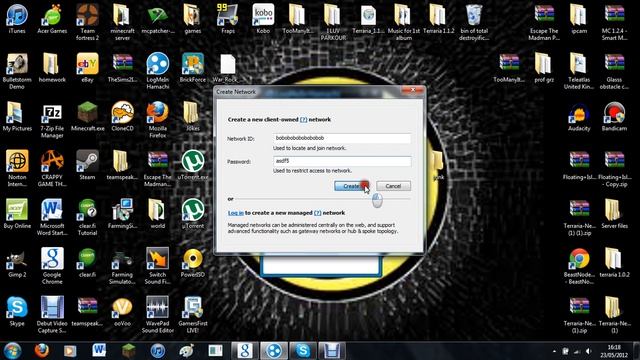Open the managed network help (?) link
The height and width of the screenshot is (360, 640).
pyautogui.click(x=318, y=213)
